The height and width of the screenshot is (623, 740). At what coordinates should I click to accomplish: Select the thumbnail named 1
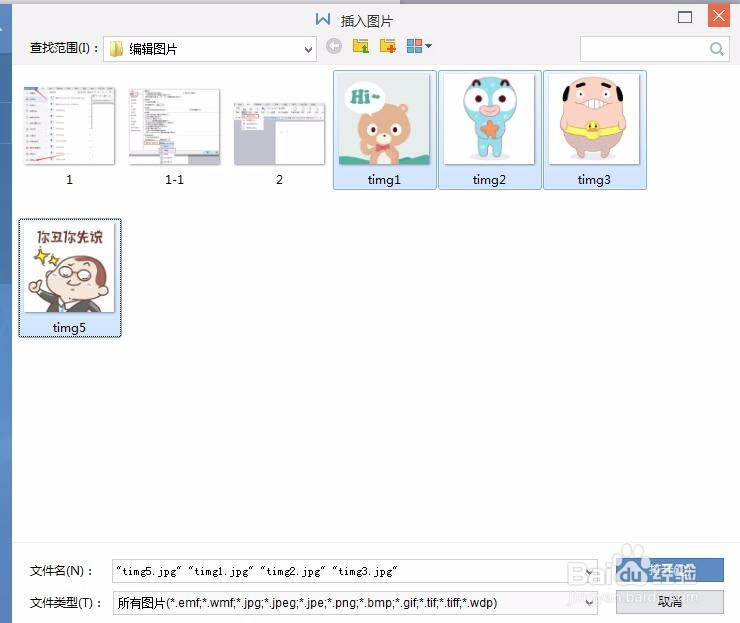[69, 126]
